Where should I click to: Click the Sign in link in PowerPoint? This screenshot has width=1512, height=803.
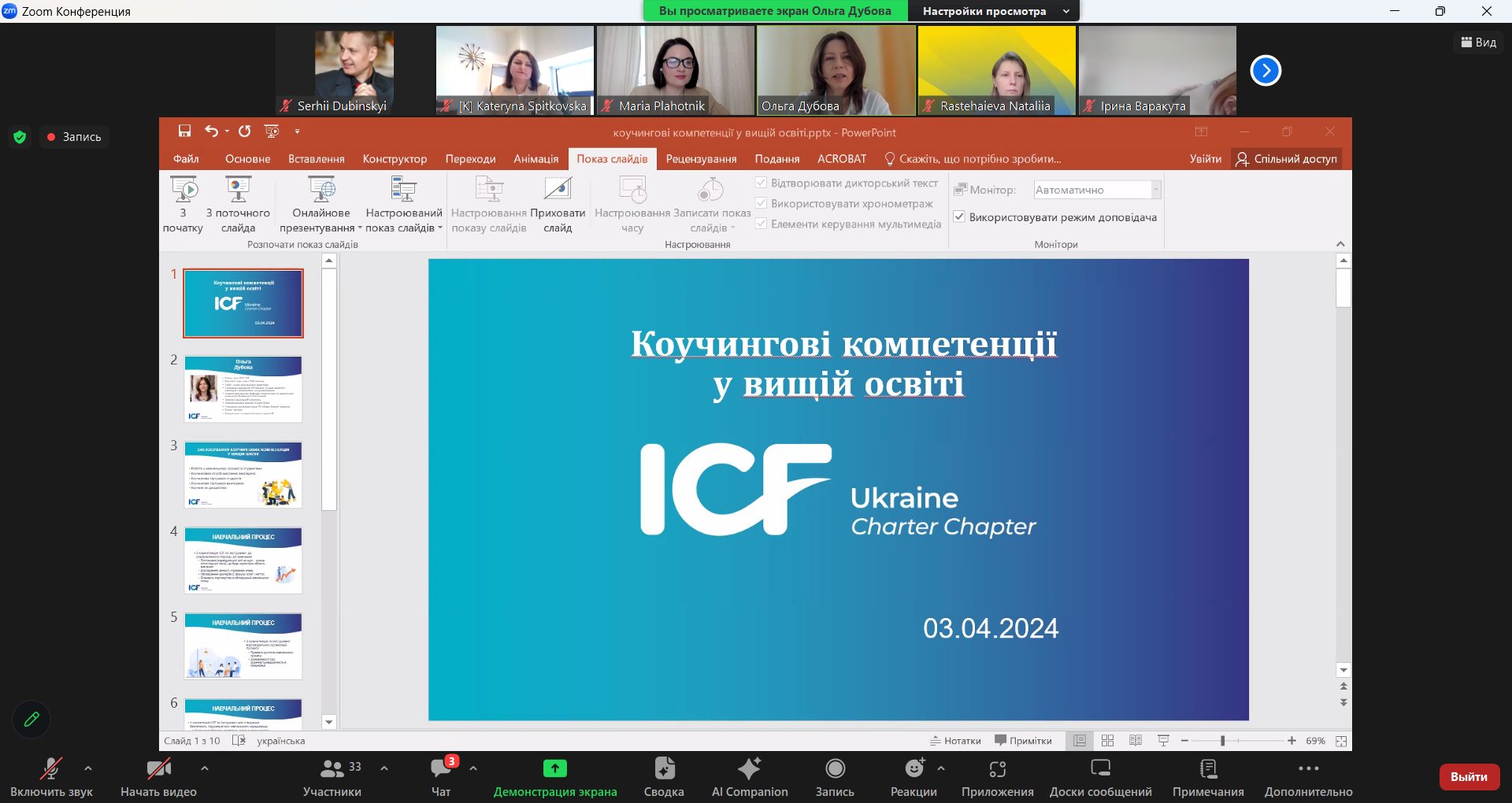tap(1206, 159)
